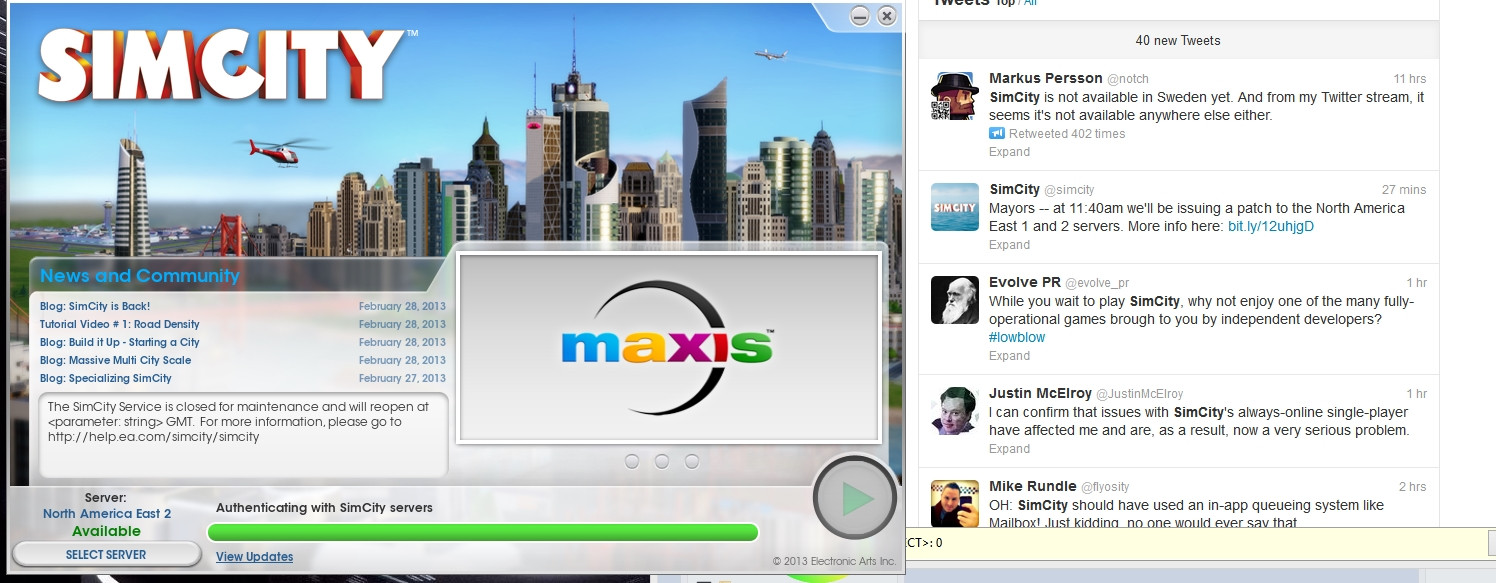1496x583 pixels.
Task: Close the SimCity launcher window
Action: [887, 16]
